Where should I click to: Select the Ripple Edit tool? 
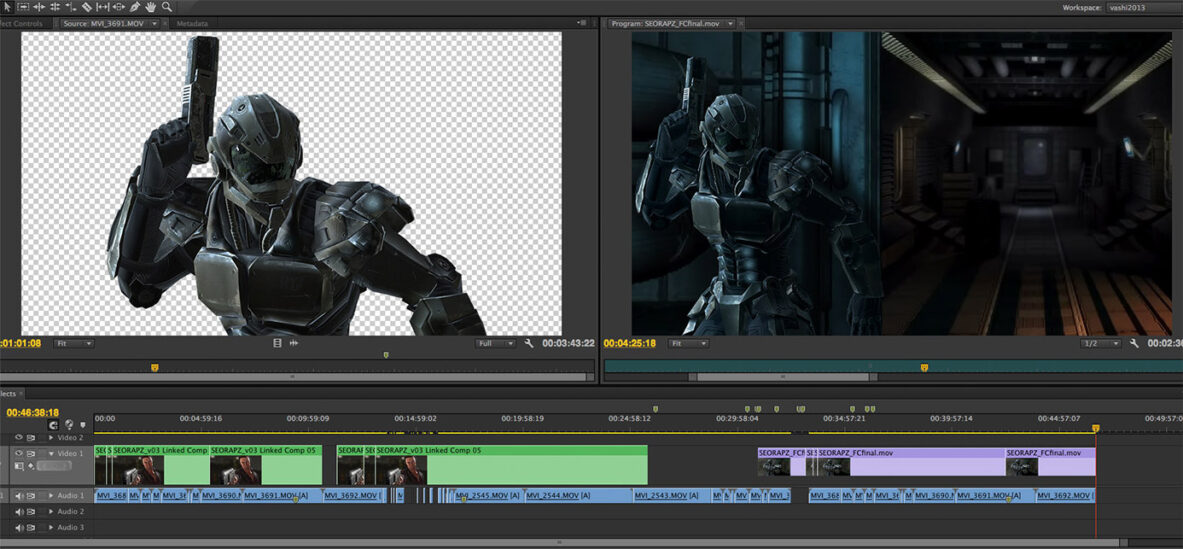(39, 7)
